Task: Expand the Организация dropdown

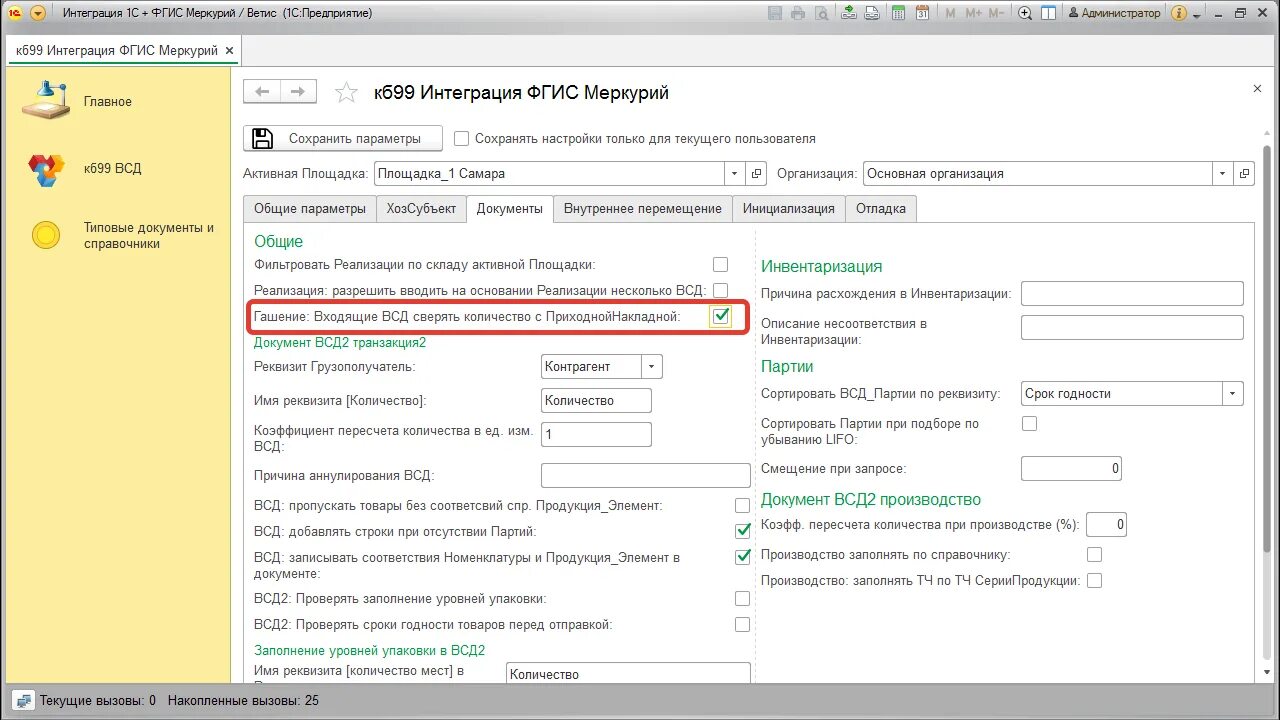Action: pyautogui.click(x=1223, y=173)
